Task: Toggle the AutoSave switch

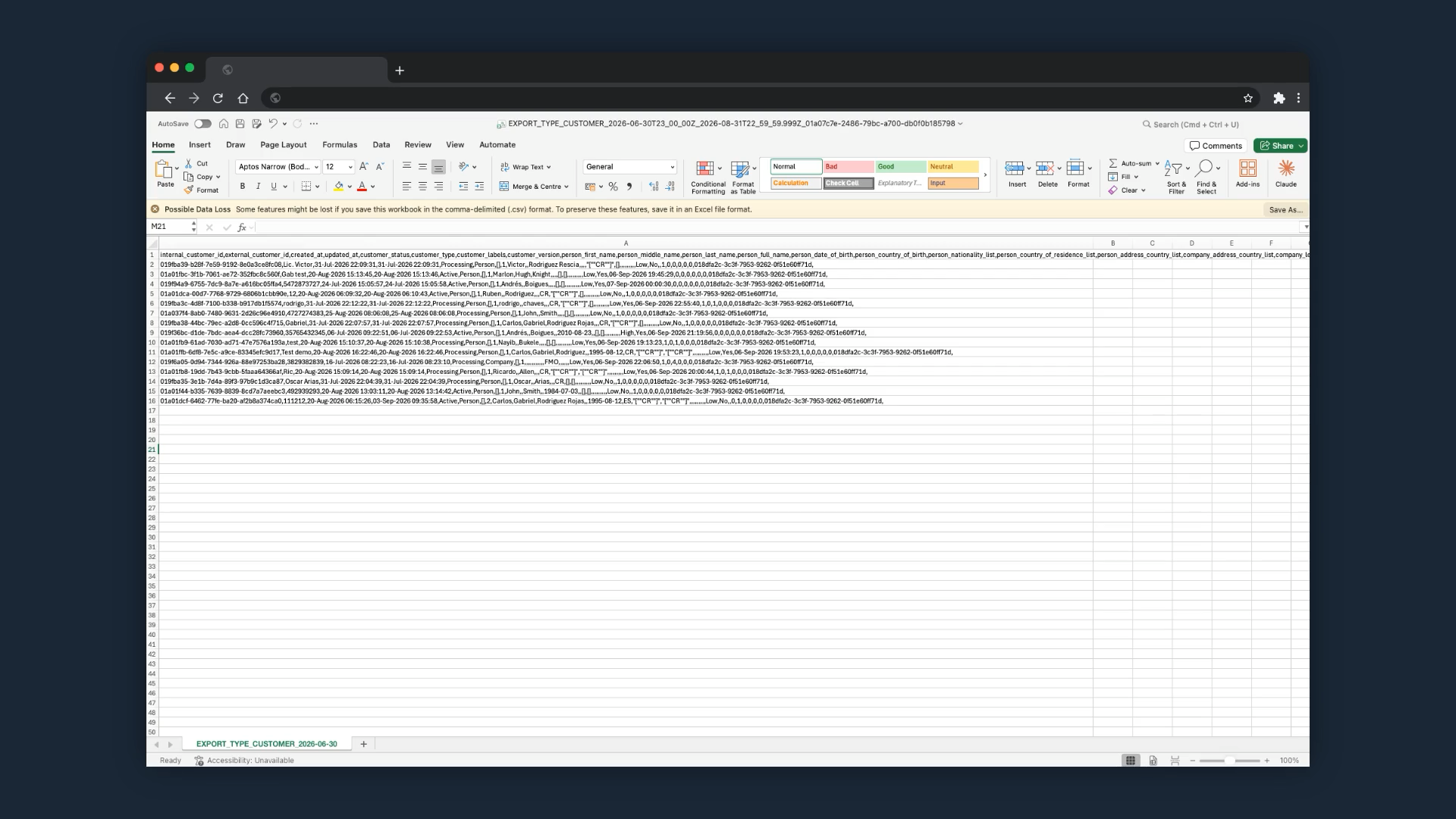Action: coord(202,124)
